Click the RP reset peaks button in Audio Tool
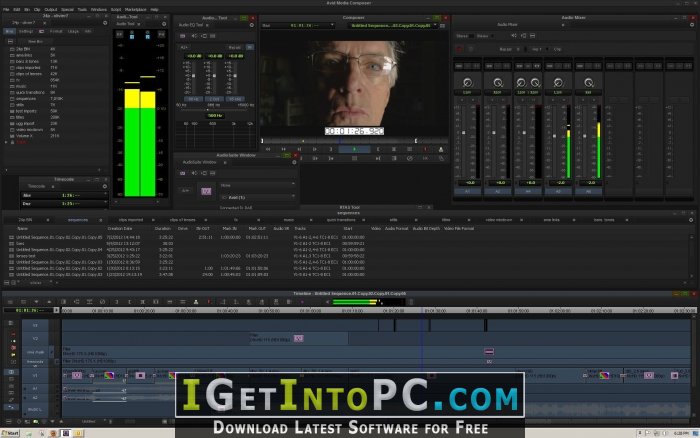Screen dimensions: 700x438 pos(119,34)
